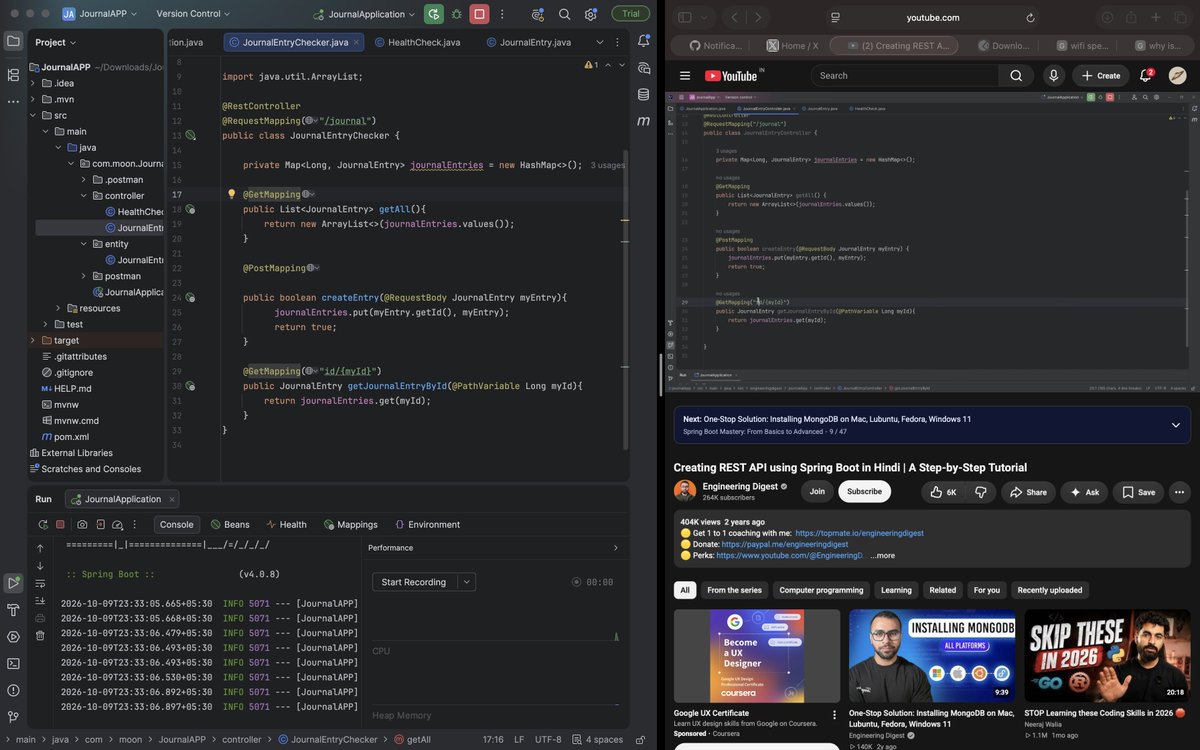
Task: Click the YouTube voice search microphone
Action: pos(1053,75)
